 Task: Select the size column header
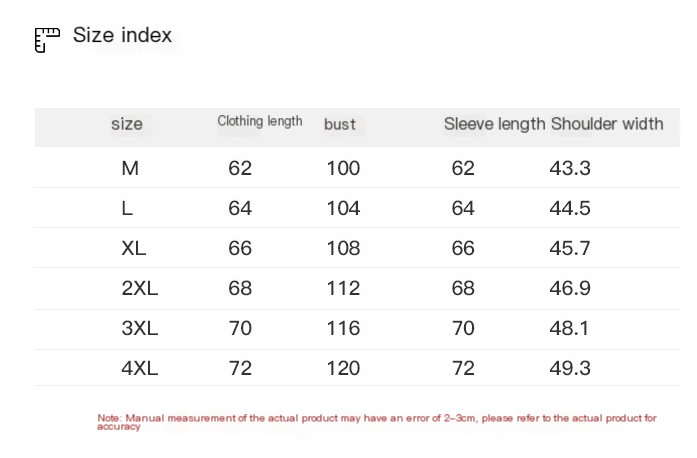(127, 124)
